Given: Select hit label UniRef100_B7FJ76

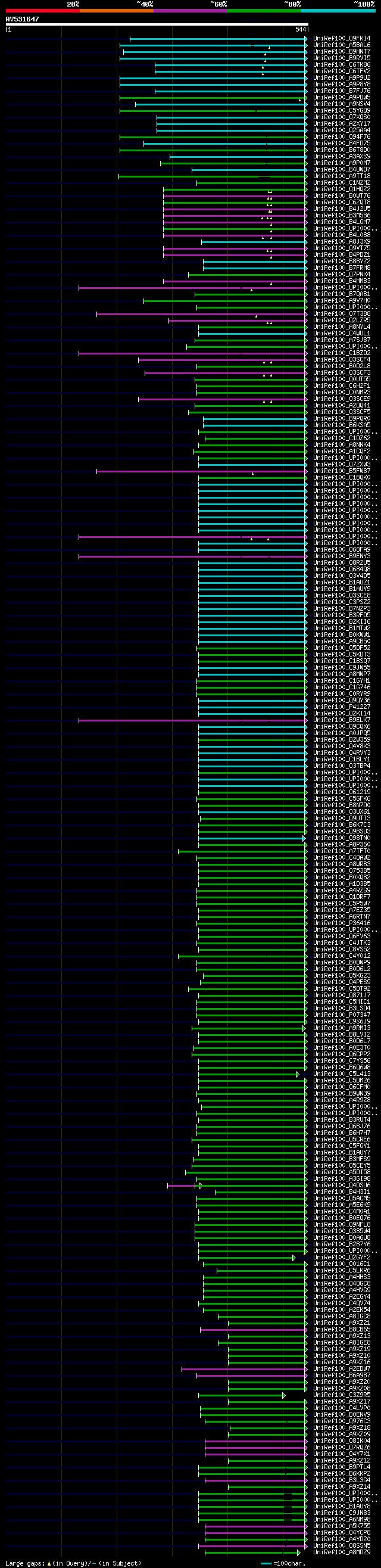Looking at the screenshot, I should point(342,91).
